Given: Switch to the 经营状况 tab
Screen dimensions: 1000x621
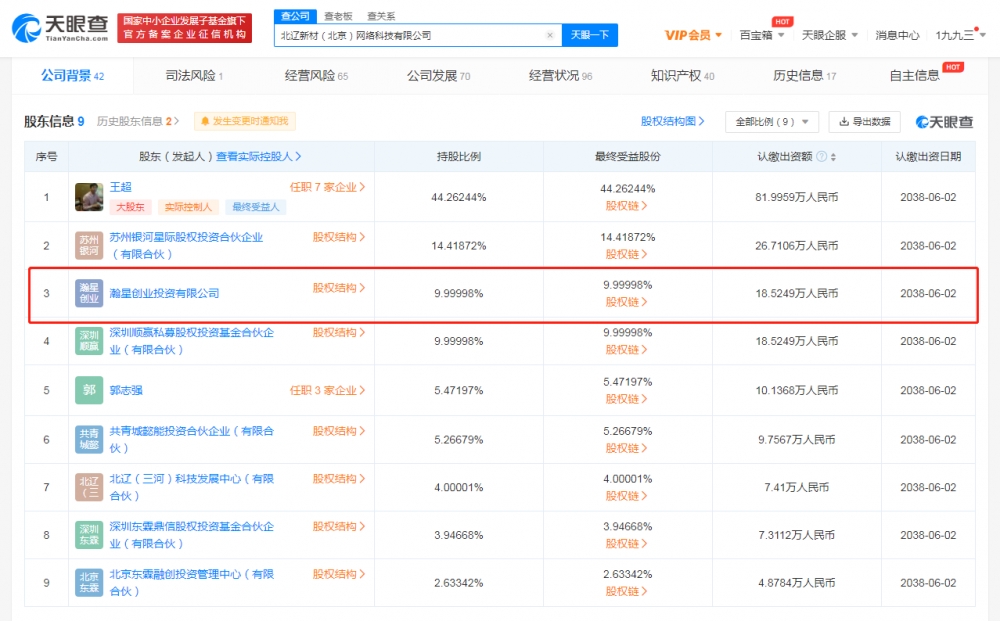Looking at the screenshot, I should coord(560,76).
